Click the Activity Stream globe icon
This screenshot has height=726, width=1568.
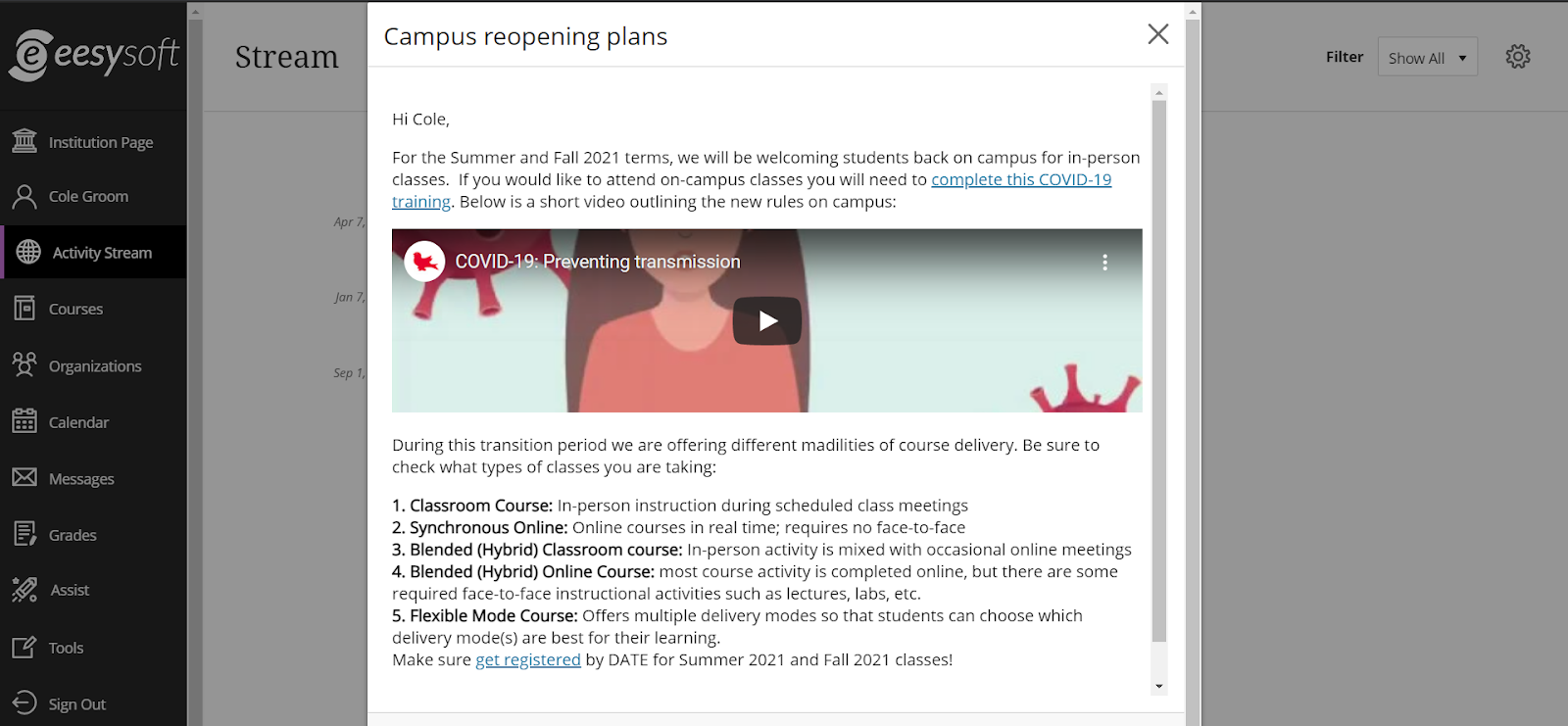[x=28, y=252]
